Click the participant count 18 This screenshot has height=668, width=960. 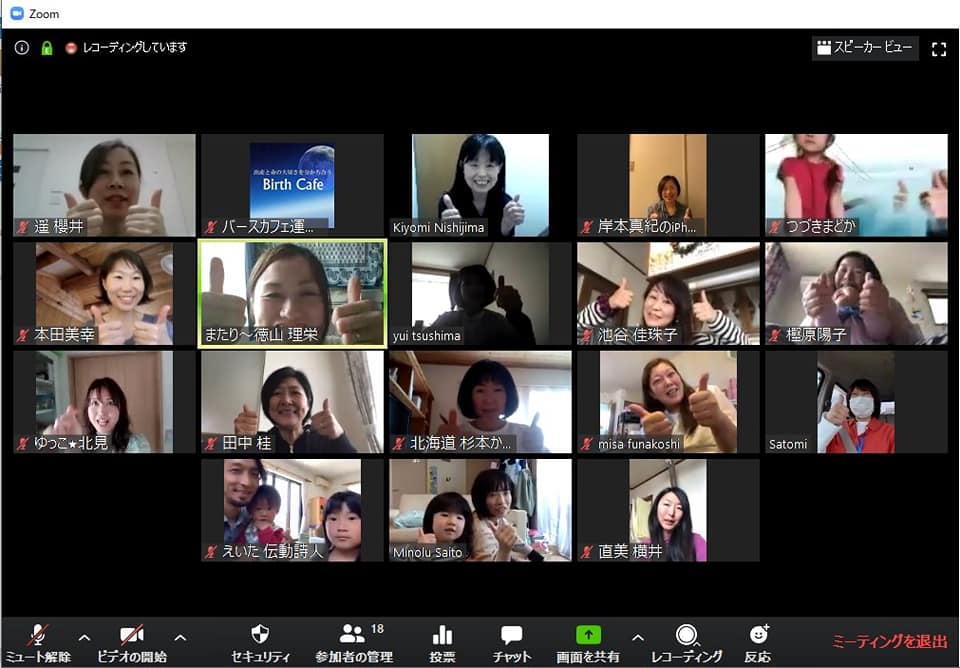[x=377, y=629]
